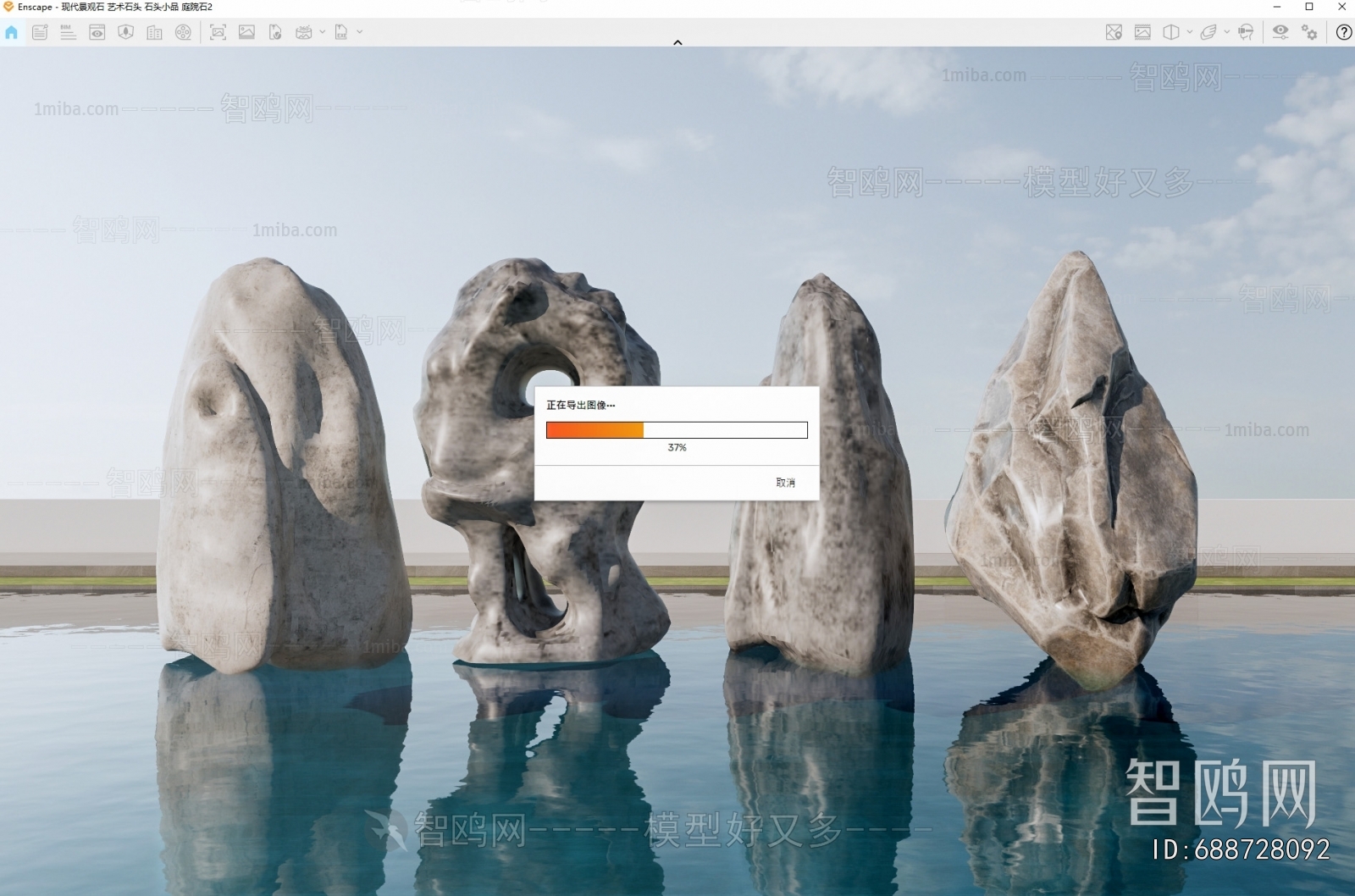Screen dimensions: 1355x896
Task: Open the Visual Settings eye icon
Action: pyautogui.click(x=1280, y=32)
